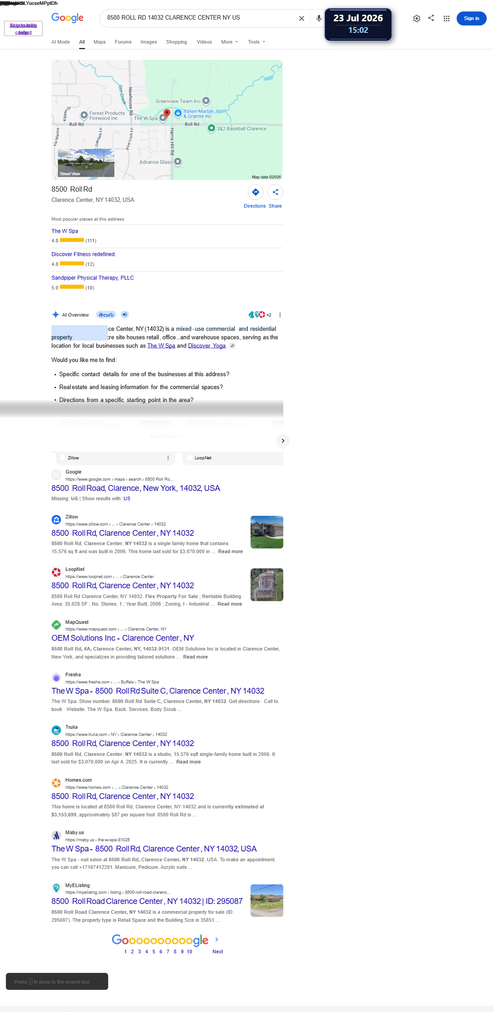This screenshot has height=1012, width=500.
Task: Click the Share icon beside Directions
Action: 275,192
